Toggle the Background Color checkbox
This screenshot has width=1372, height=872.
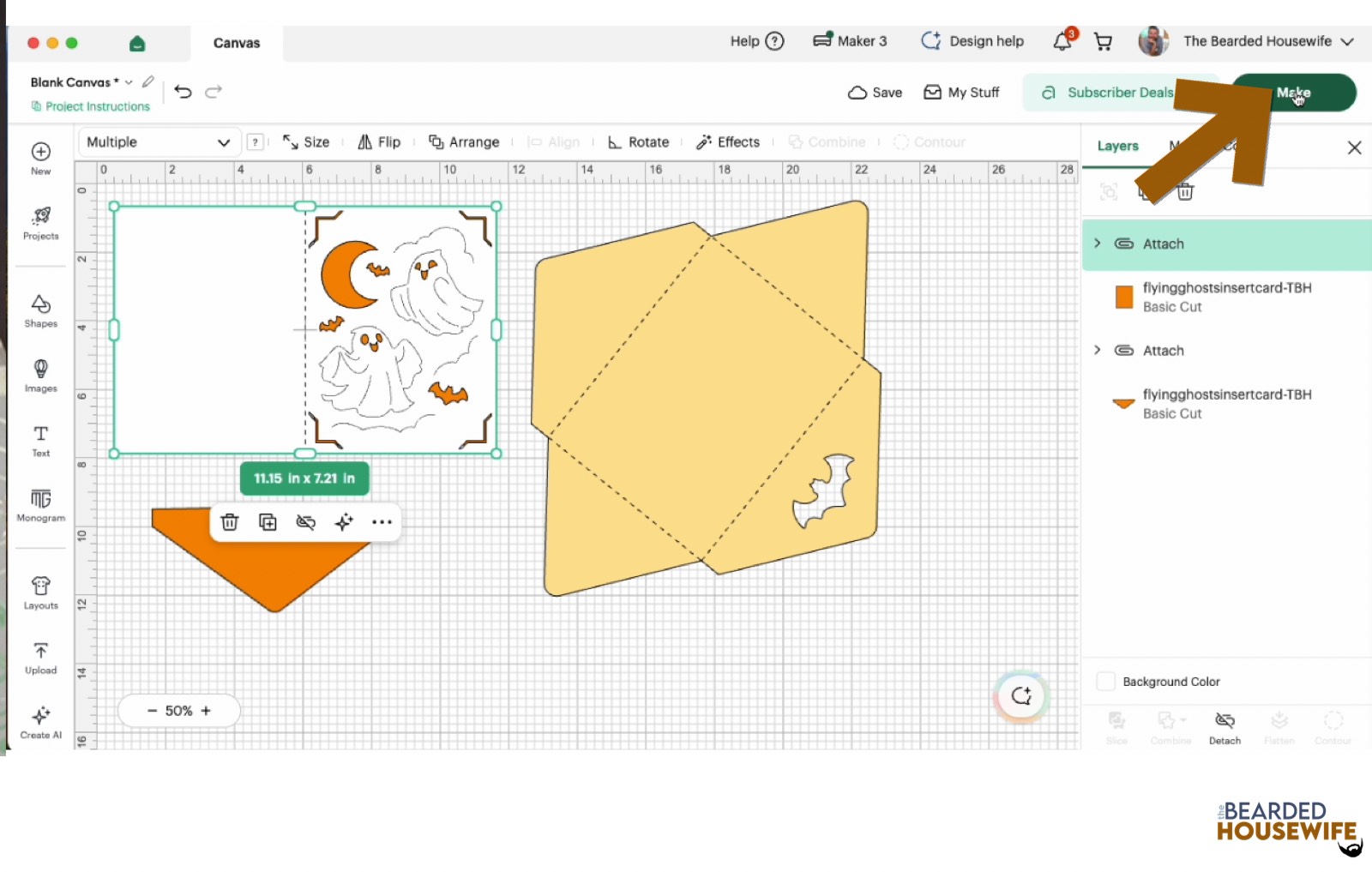click(1106, 682)
